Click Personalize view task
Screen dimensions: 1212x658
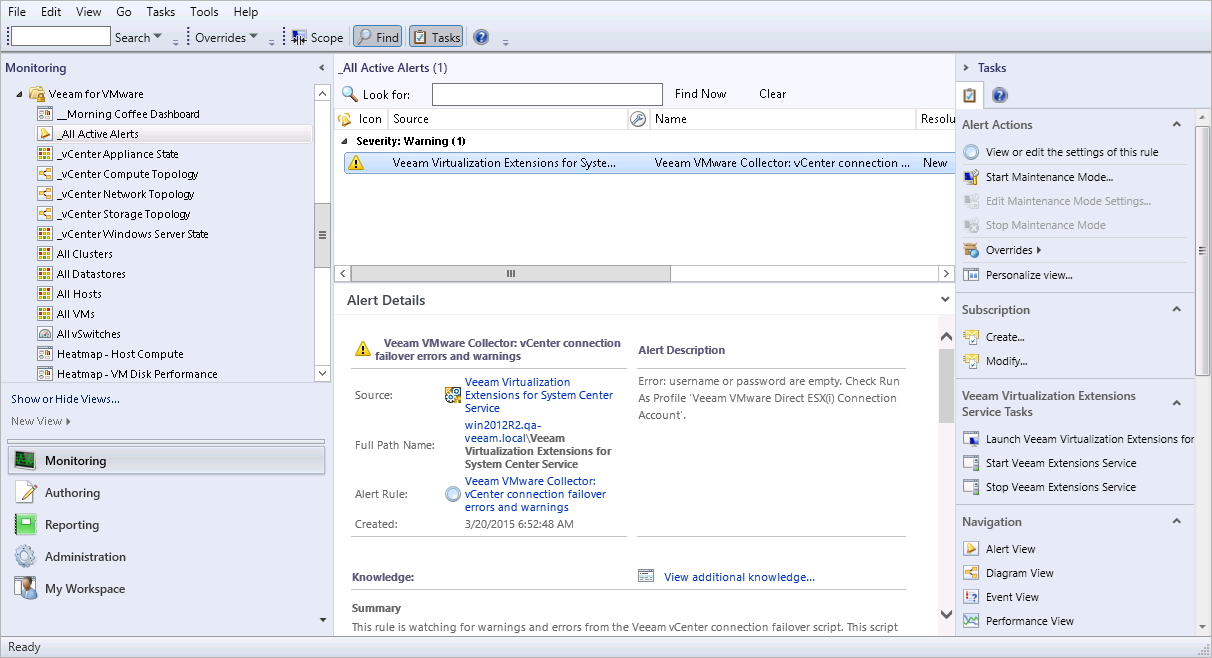point(1029,275)
